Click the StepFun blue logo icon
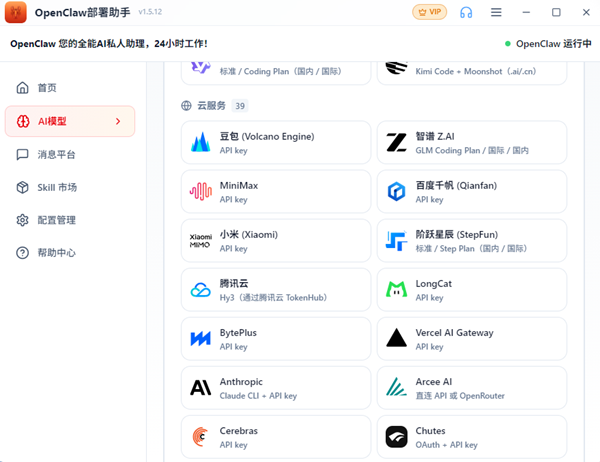This screenshot has width=600, height=462. (x=396, y=241)
